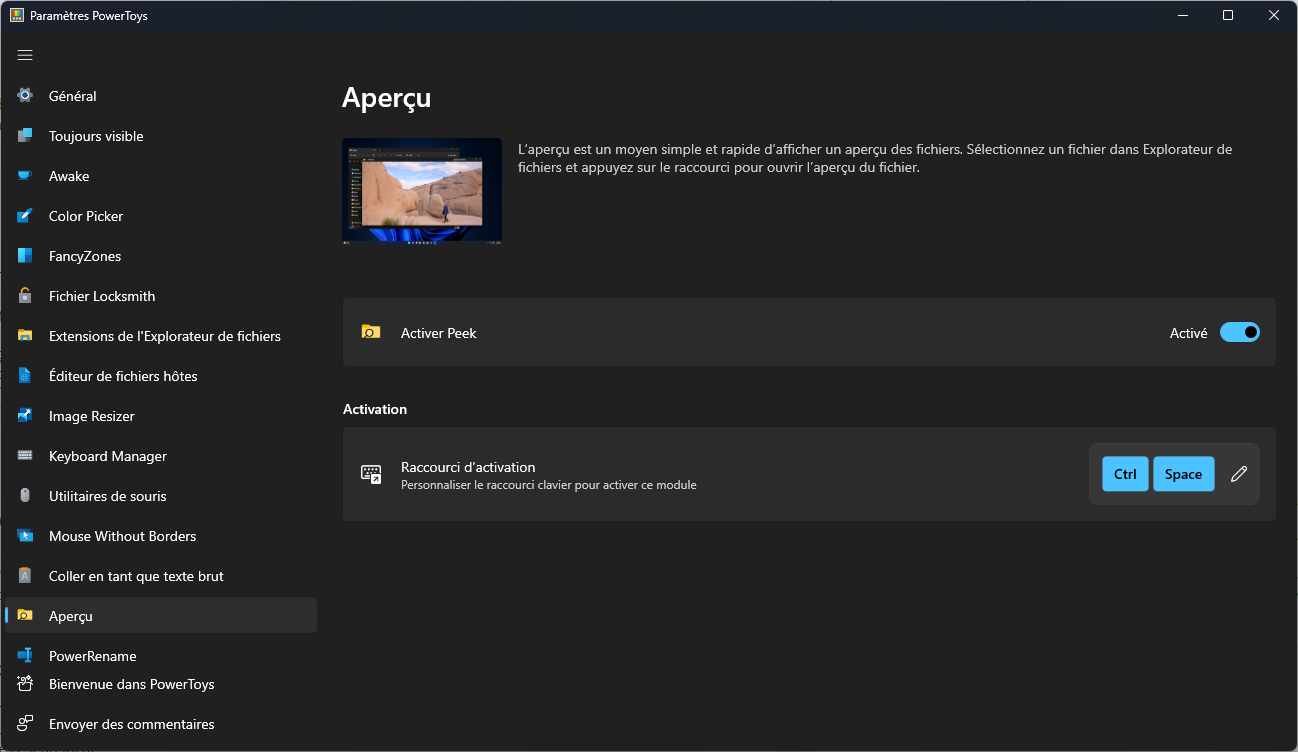The image size is (1298, 752).
Task: Click the keyboard shortcut row icon
Action: coord(371,475)
